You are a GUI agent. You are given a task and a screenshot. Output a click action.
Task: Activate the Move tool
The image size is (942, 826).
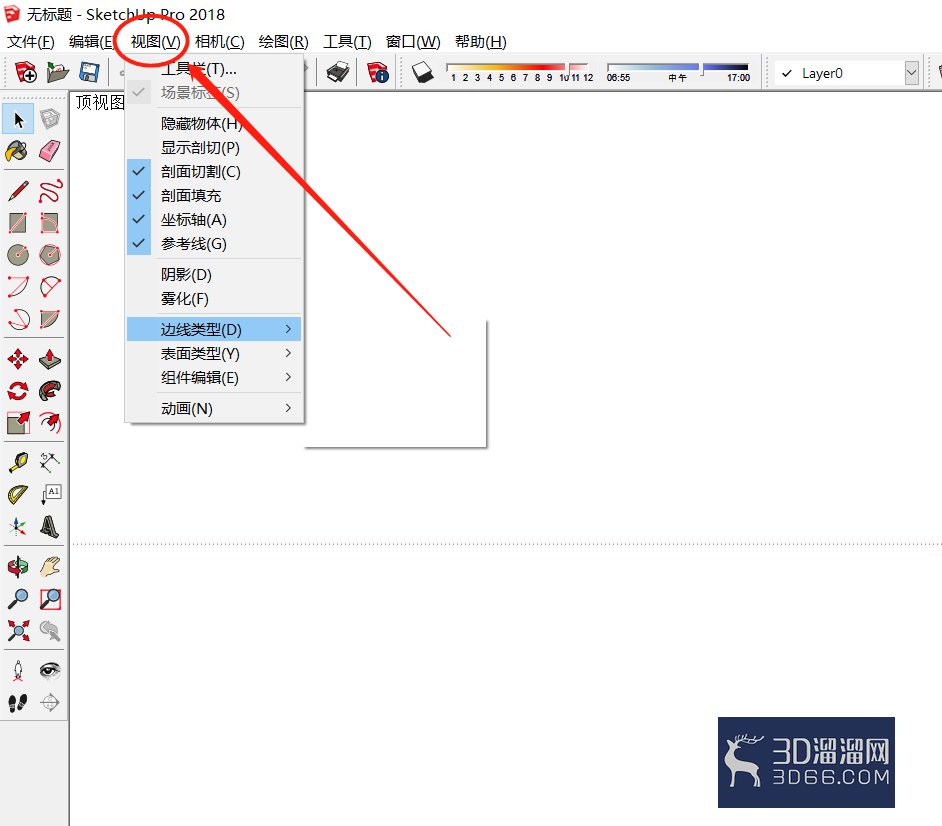(x=18, y=359)
